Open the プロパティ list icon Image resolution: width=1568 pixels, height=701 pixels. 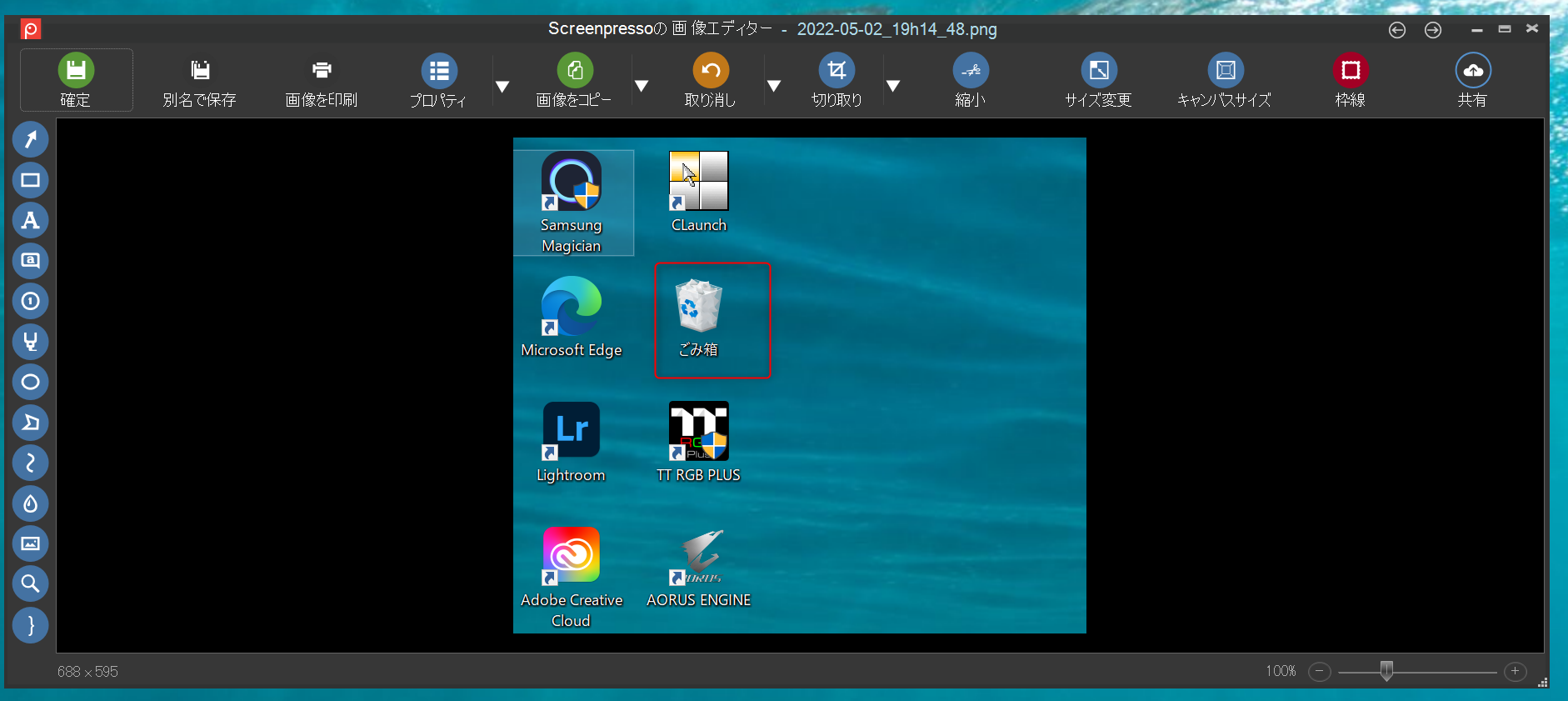click(x=439, y=71)
